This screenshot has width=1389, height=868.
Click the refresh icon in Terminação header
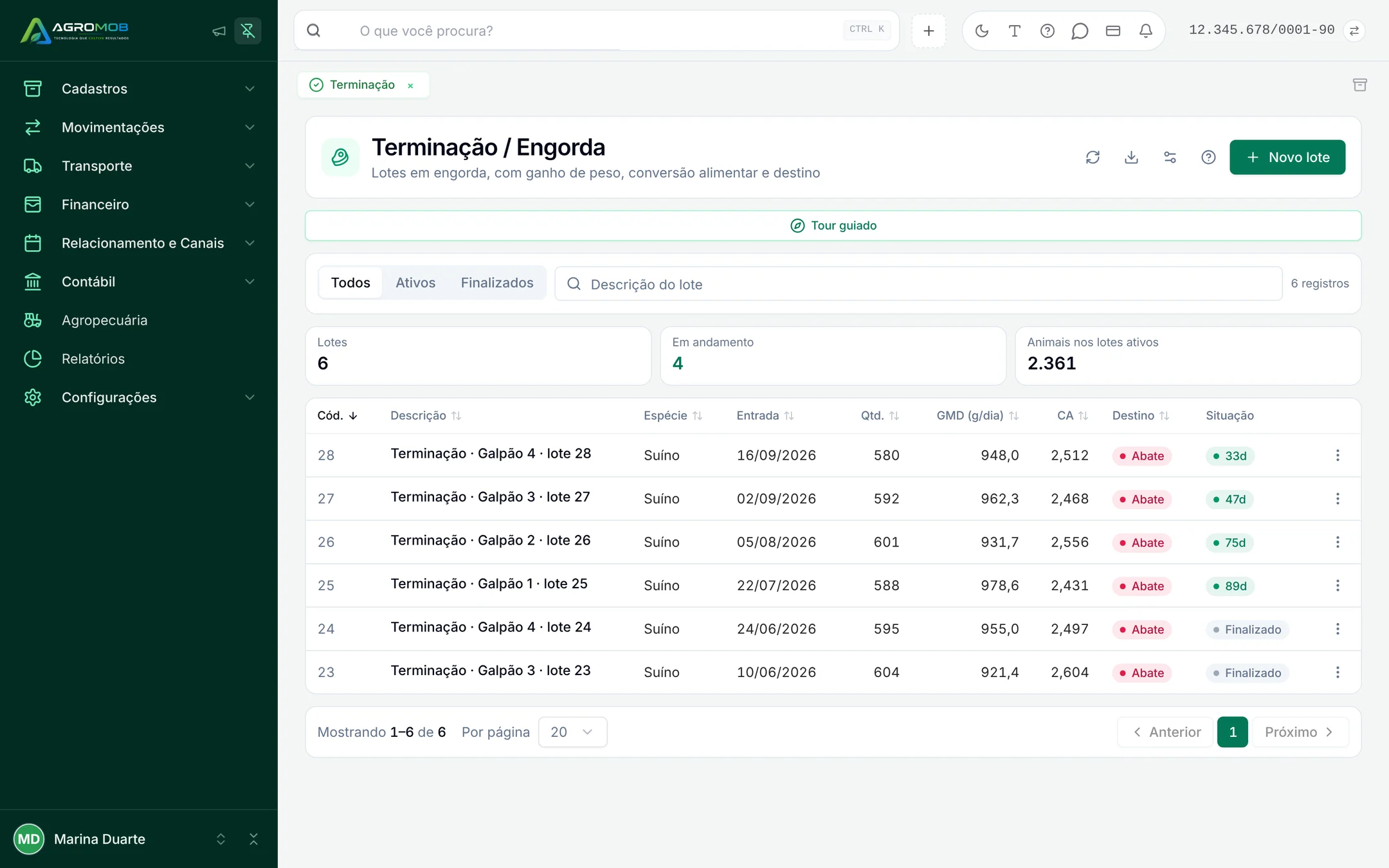tap(1093, 158)
